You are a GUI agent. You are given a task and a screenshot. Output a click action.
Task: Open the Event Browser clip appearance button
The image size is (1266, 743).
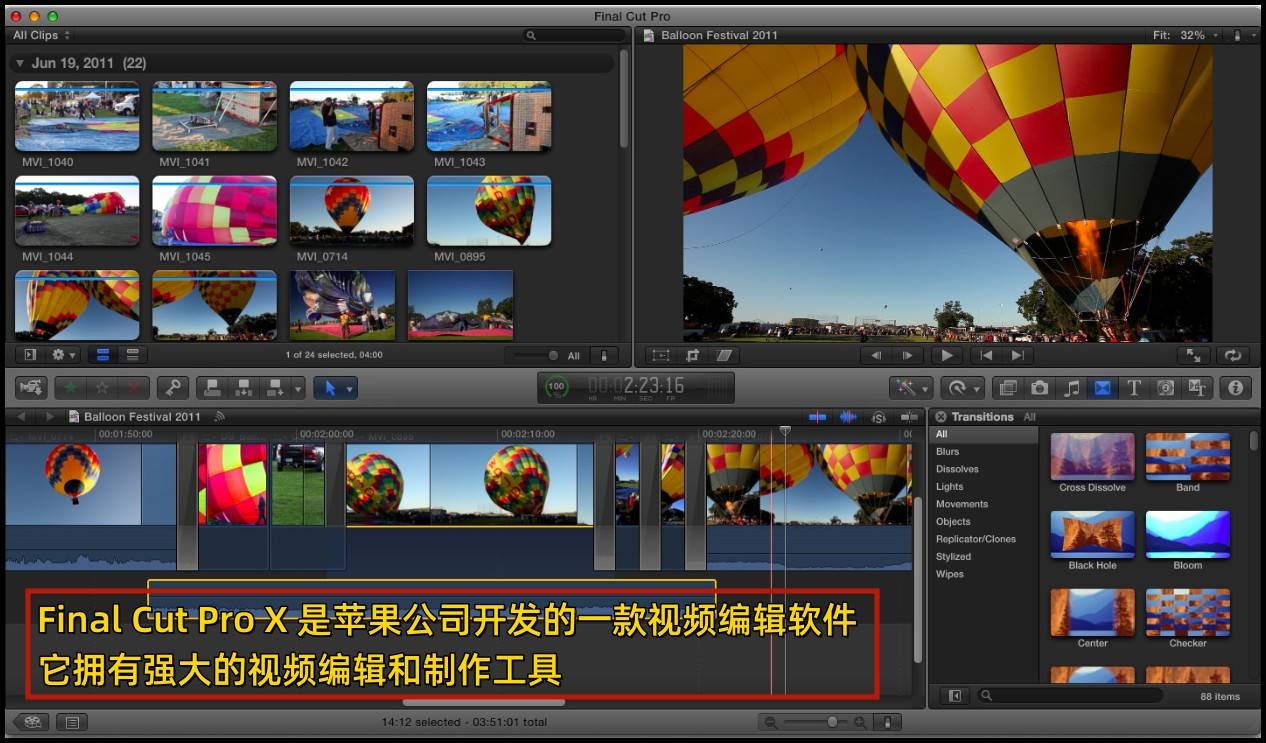point(604,355)
